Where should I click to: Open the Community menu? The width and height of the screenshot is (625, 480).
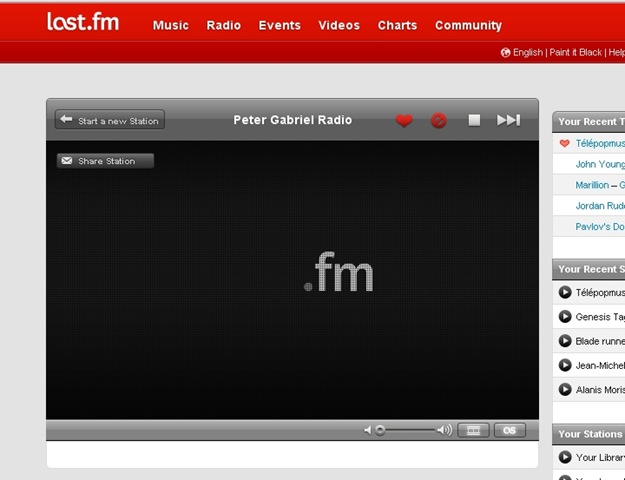click(468, 26)
